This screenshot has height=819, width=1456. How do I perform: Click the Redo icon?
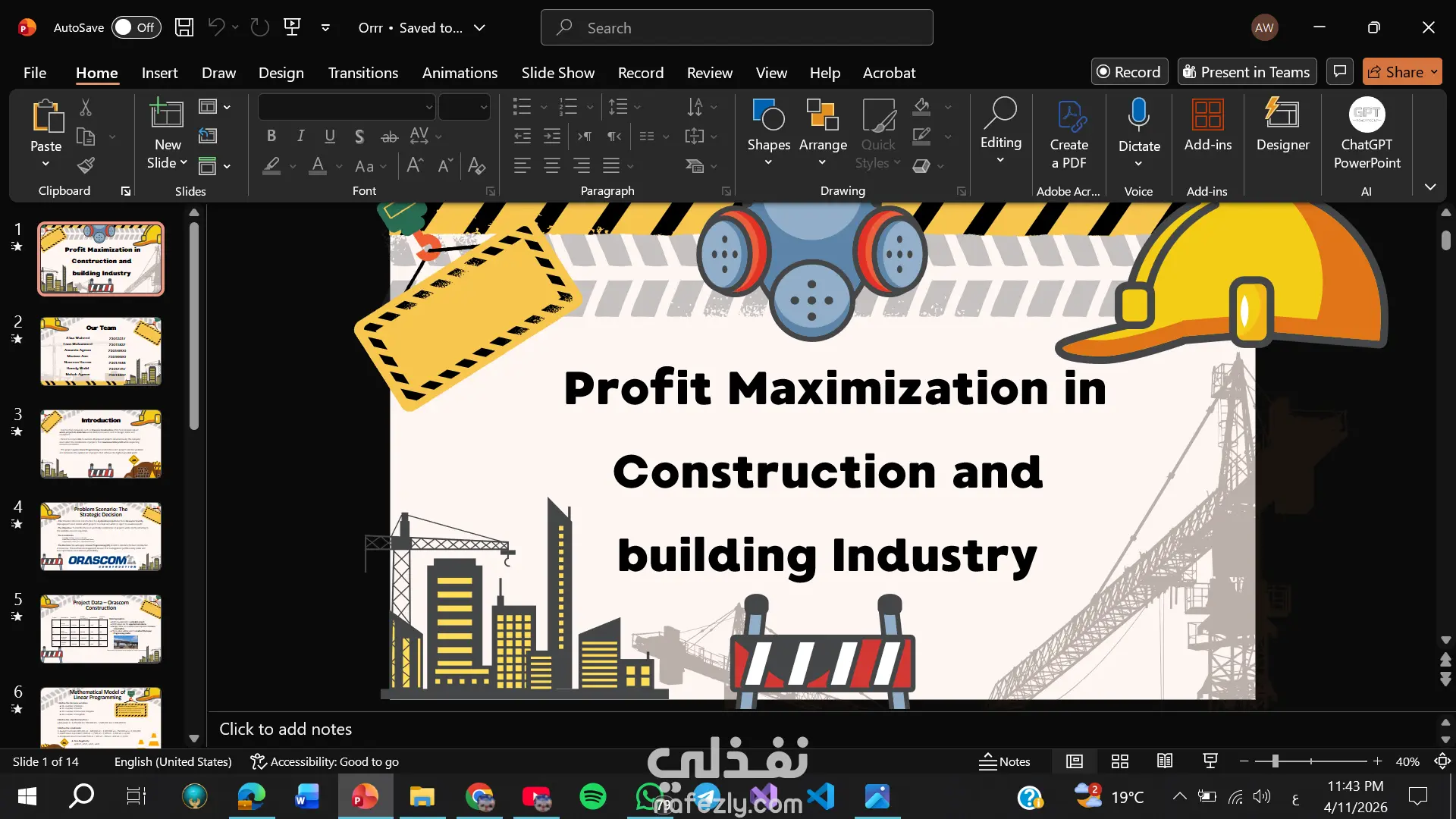260,28
